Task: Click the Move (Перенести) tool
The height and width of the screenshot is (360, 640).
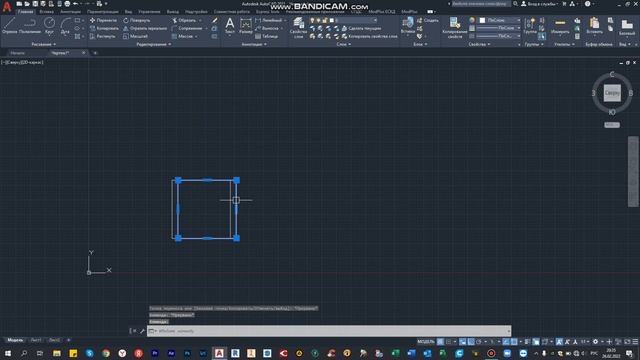Action: pyautogui.click(x=103, y=20)
